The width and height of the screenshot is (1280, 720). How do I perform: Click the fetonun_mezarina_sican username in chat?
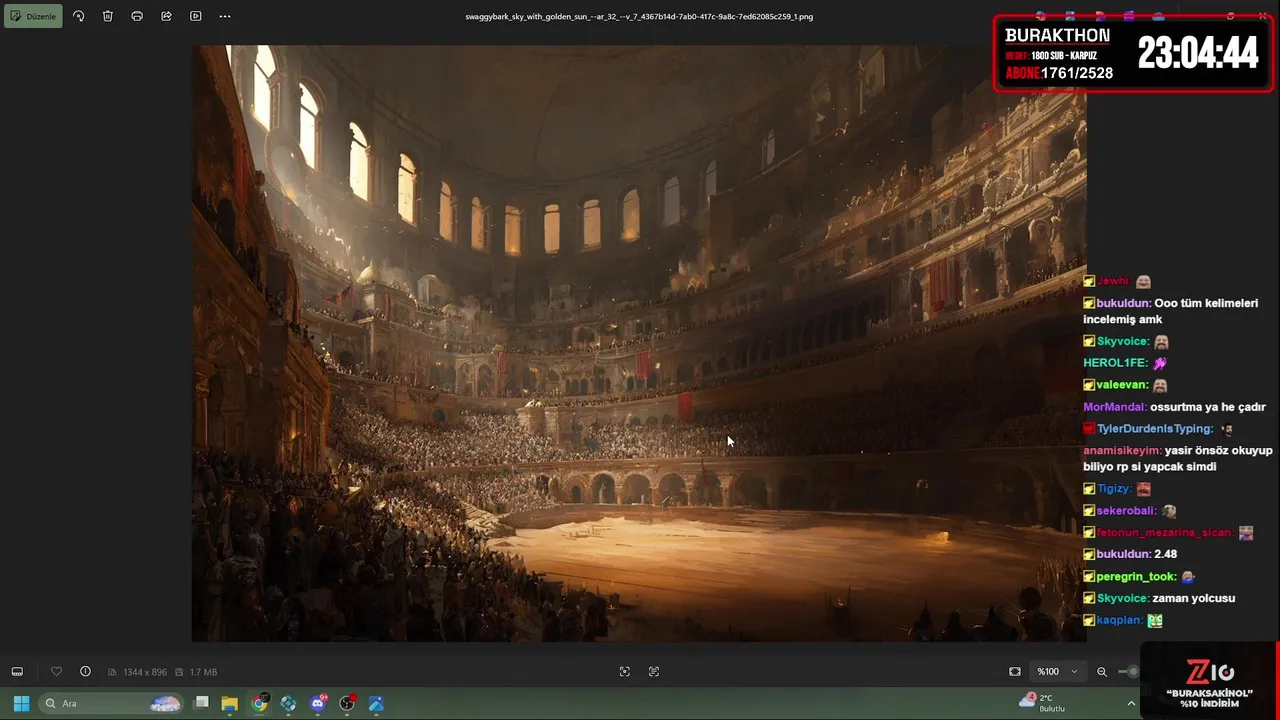click(1165, 533)
